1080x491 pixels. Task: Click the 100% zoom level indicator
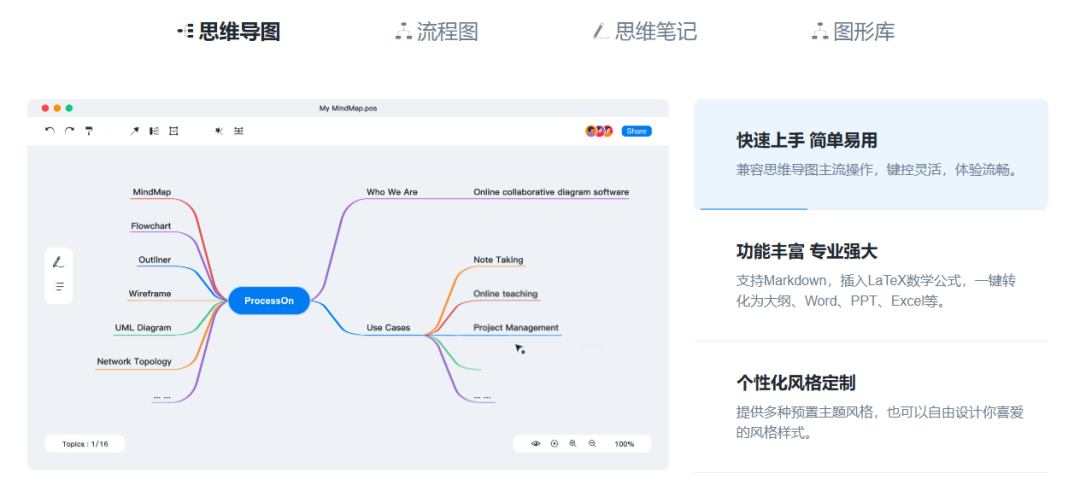click(624, 443)
